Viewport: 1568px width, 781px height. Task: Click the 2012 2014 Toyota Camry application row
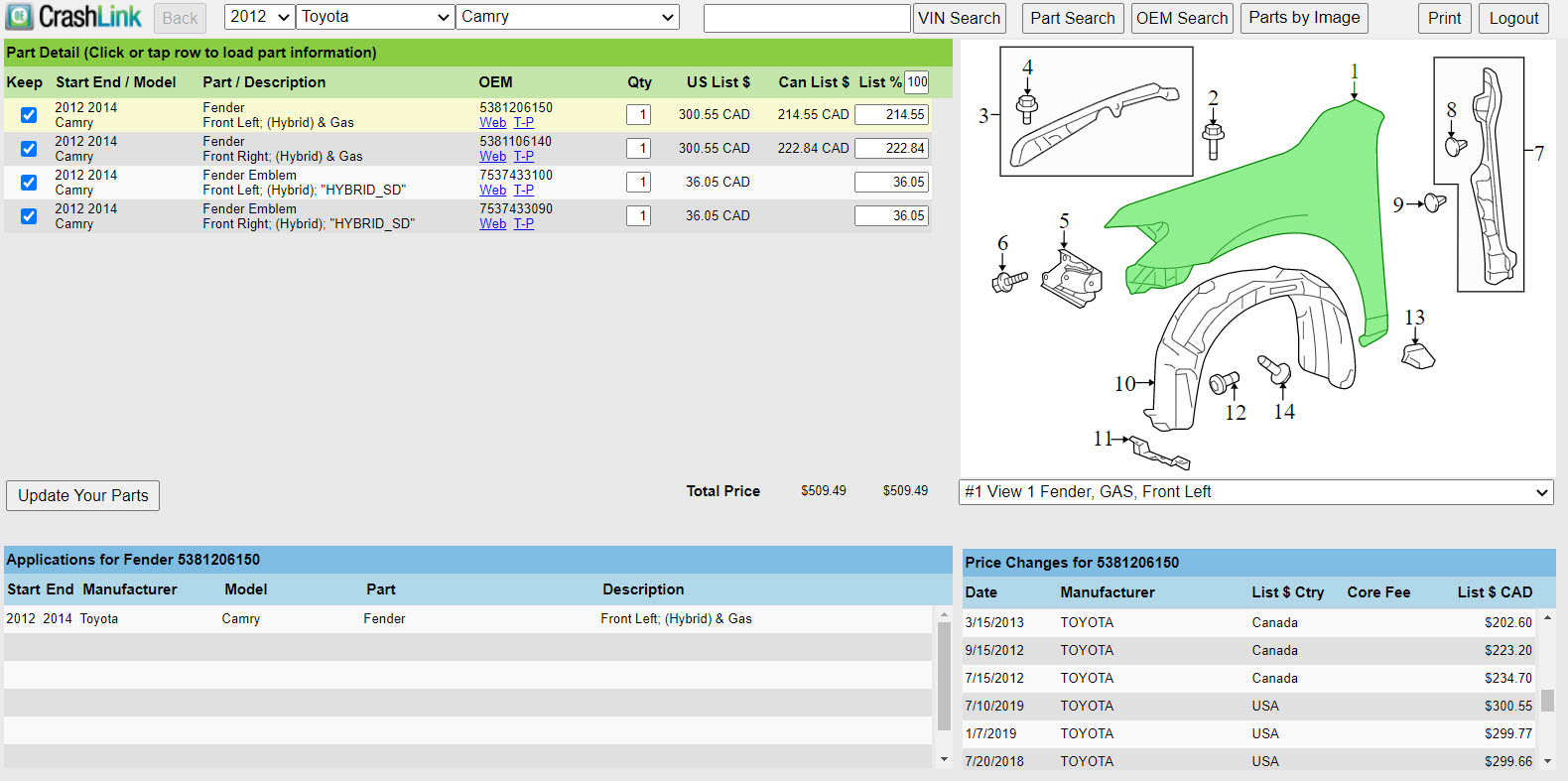tap(468, 619)
